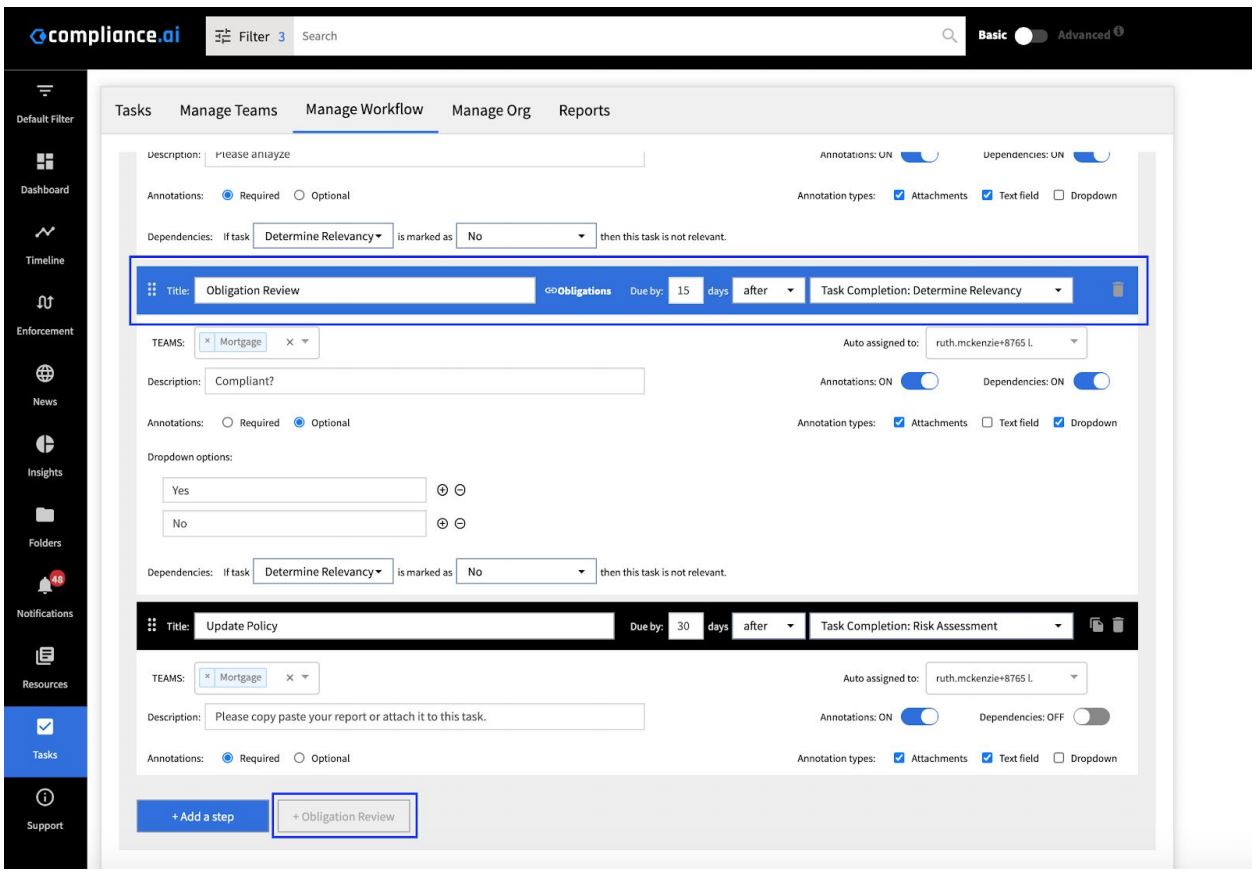This screenshot has height=877, width=1256.
Task: Remove the No dropdown option
Action: (x=461, y=523)
